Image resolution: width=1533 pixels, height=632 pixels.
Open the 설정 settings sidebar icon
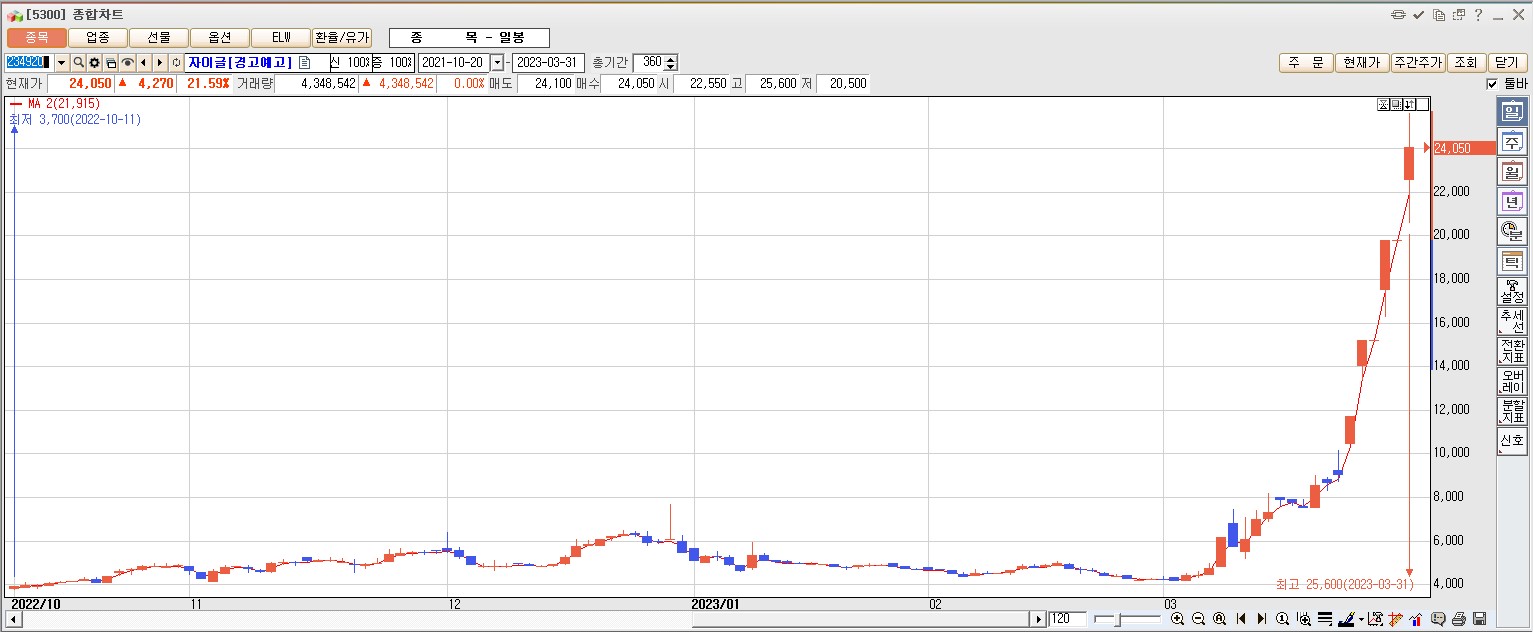click(x=1511, y=292)
